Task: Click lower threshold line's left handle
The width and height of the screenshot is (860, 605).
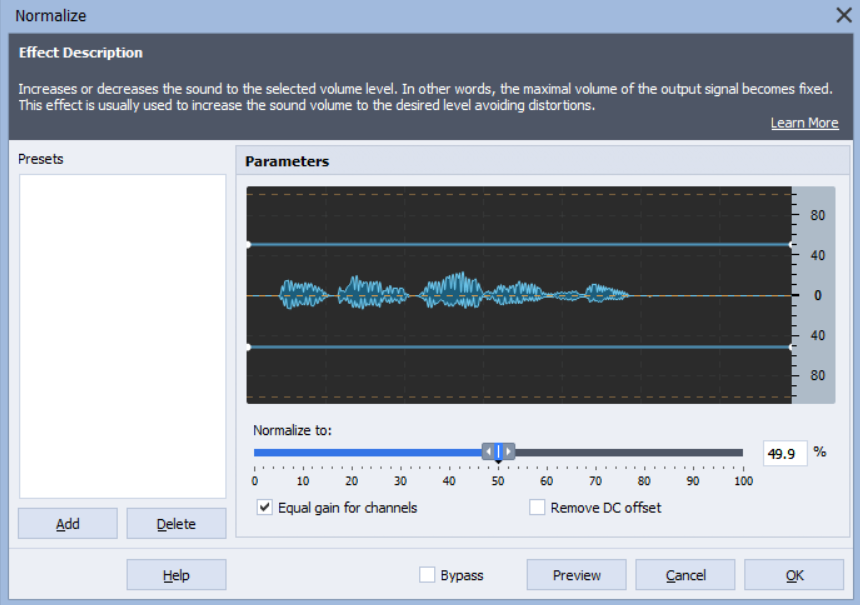Action: click(x=248, y=347)
